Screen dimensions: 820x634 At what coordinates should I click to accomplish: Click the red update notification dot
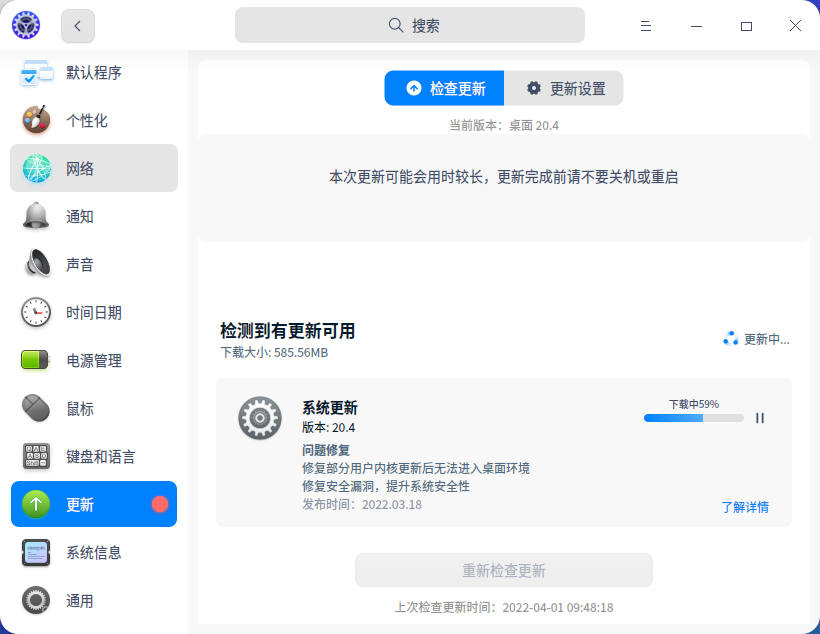(x=160, y=504)
